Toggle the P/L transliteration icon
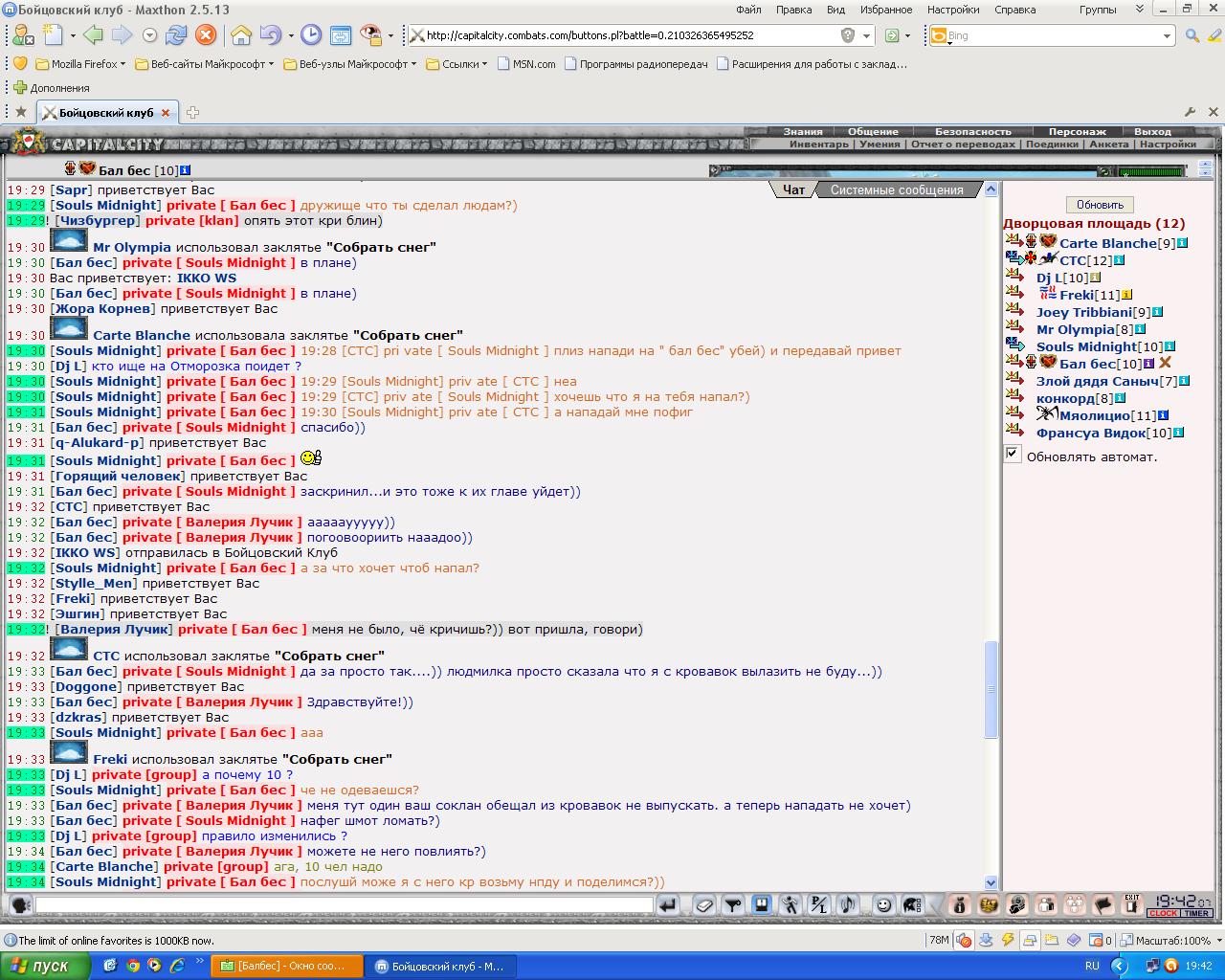This screenshot has height=980, width=1225. point(818,904)
